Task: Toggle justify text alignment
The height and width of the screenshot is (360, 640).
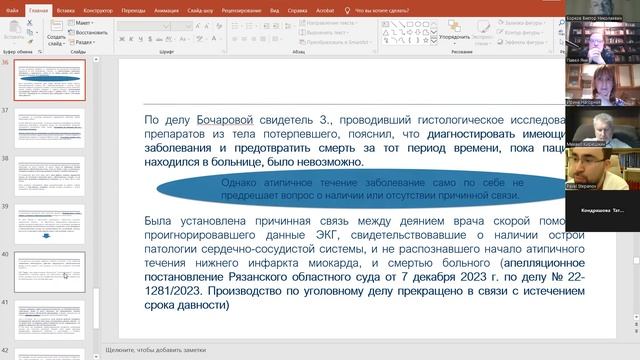Action: (x=263, y=39)
